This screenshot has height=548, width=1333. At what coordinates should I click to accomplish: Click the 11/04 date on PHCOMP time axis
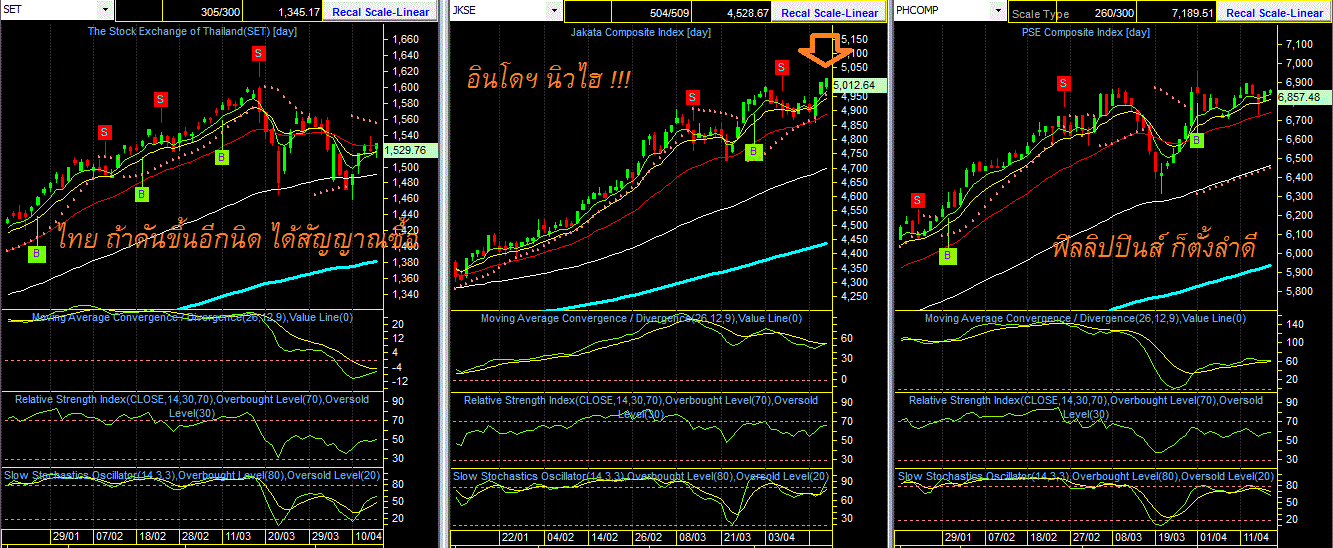coord(1254,538)
